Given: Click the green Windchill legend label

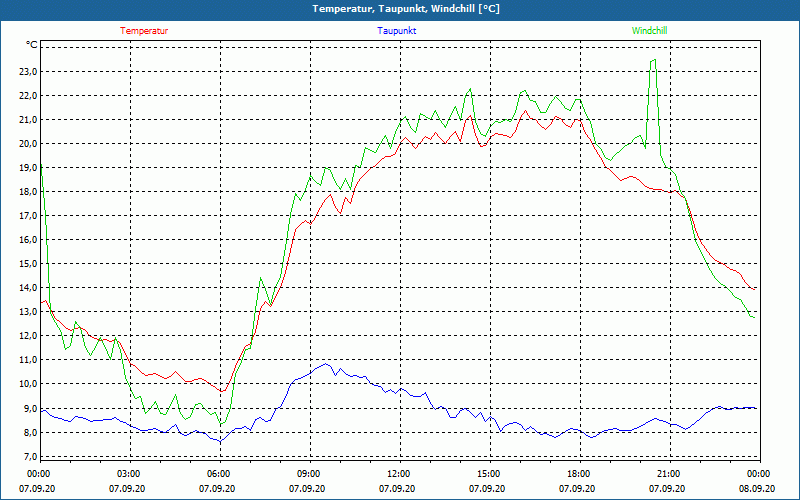Looking at the screenshot, I should pos(649,31).
